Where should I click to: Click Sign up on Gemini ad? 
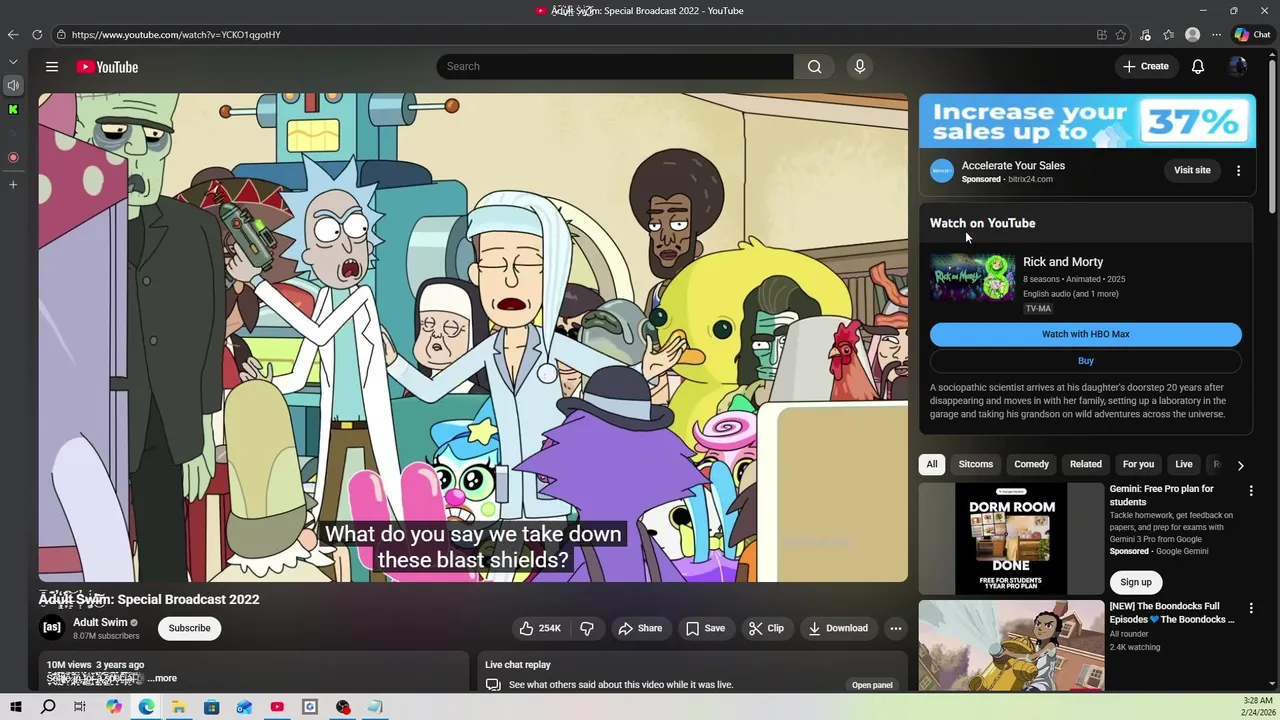pos(1136,582)
